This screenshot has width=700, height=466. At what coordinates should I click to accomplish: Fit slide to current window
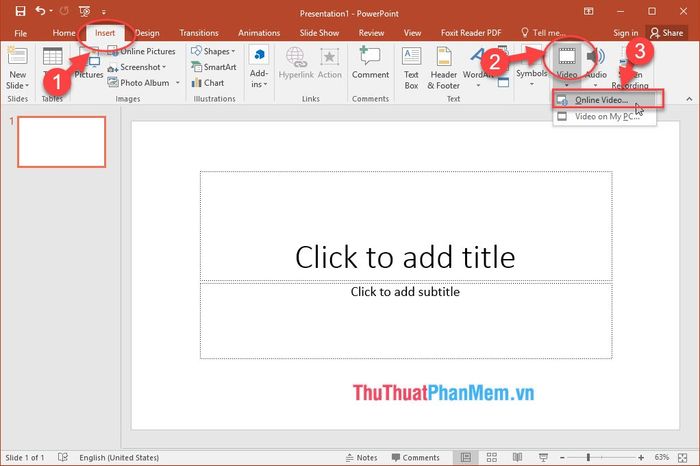click(x=683, y=458)
